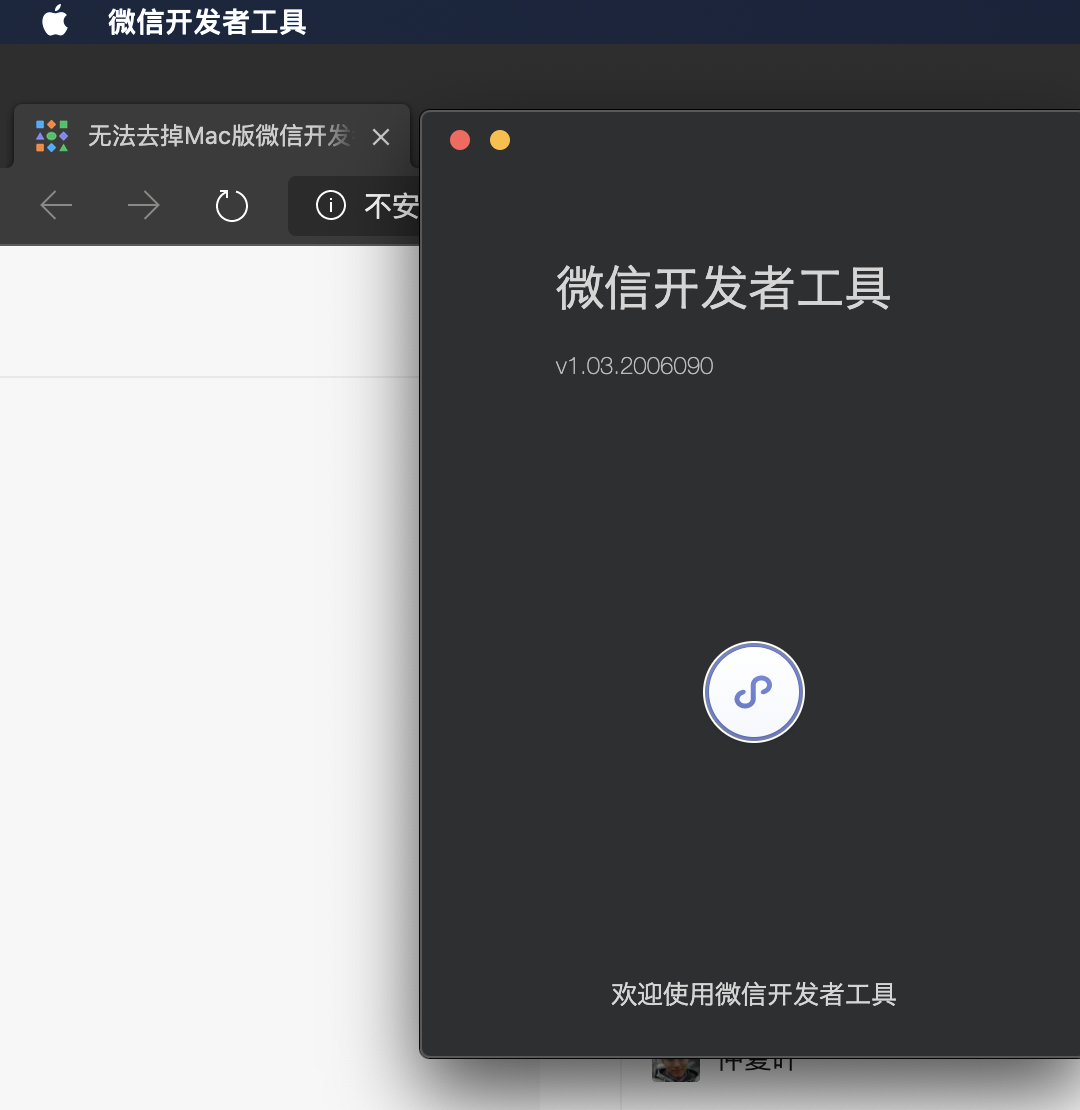
Task: Click the mini program logo icon
Action: (x=754, y=692)
